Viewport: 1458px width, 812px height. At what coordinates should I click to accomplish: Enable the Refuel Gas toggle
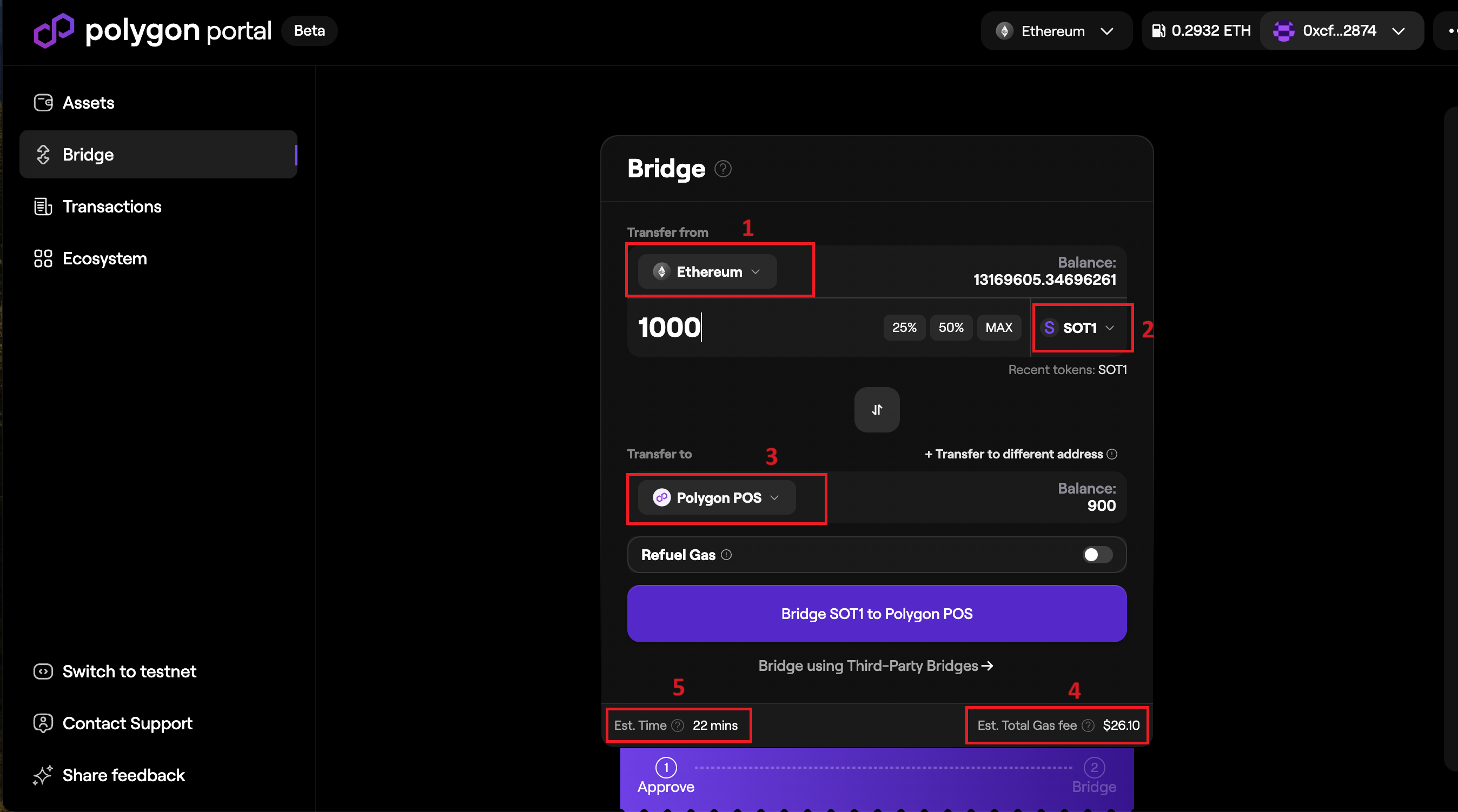click(1097, 555)
